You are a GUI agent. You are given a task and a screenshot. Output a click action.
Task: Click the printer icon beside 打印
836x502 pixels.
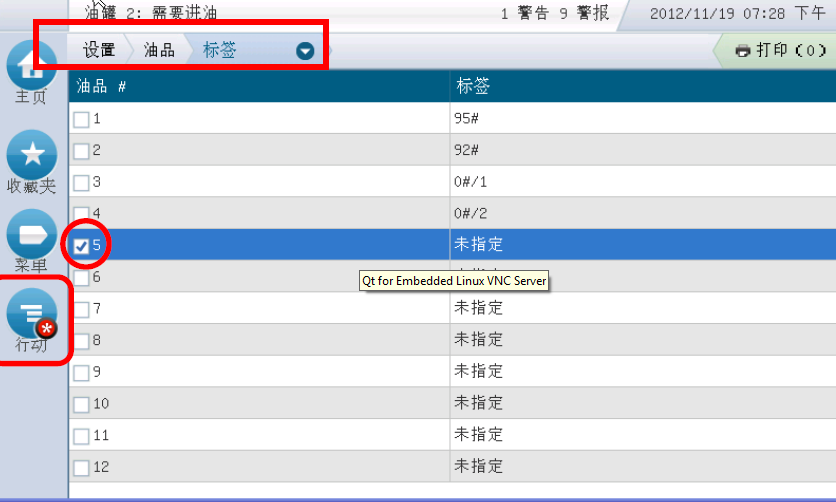(742, 50)
